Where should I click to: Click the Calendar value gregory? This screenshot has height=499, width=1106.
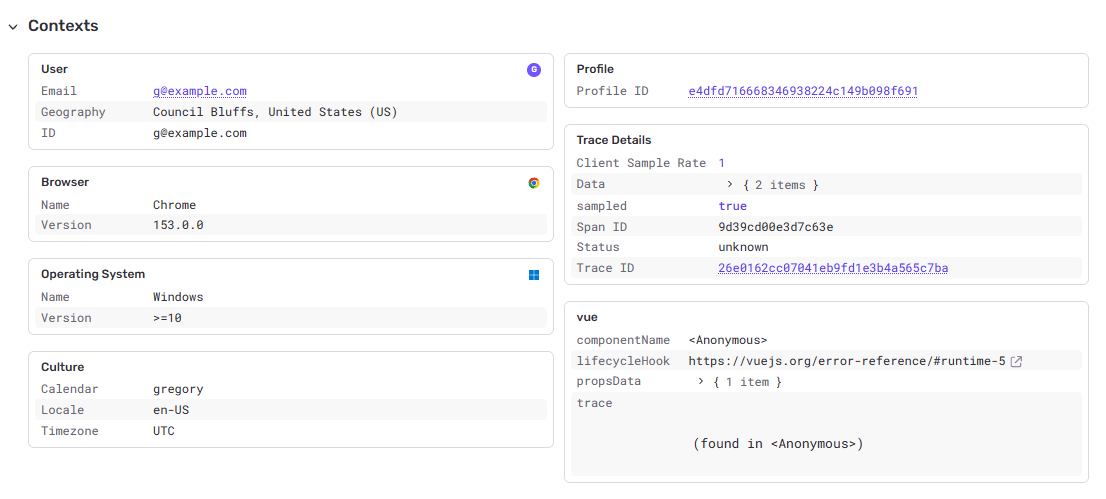pyautogui.click(x=178, y=389)
